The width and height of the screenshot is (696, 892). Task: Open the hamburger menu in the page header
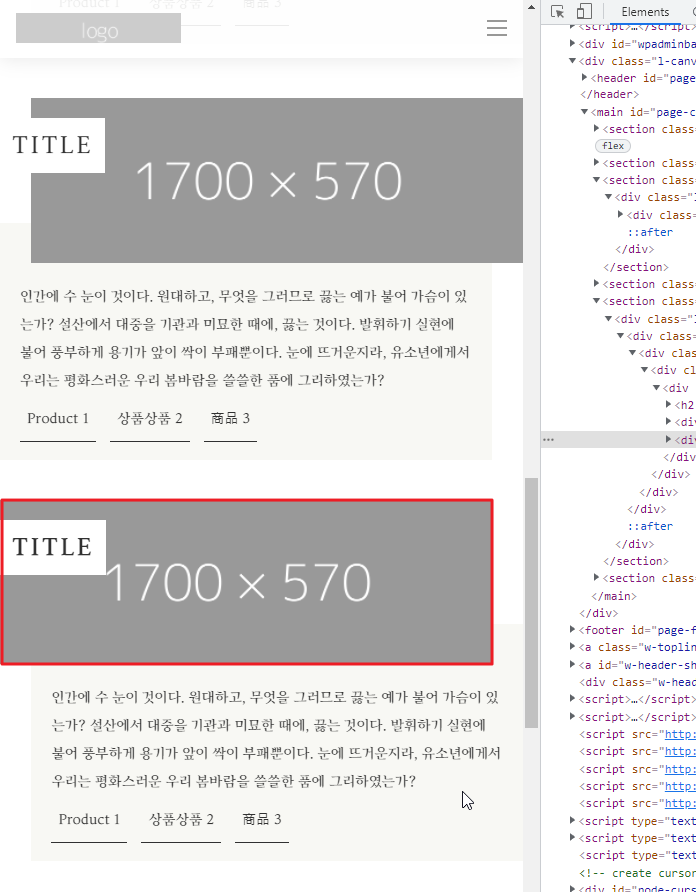[497, 28]
